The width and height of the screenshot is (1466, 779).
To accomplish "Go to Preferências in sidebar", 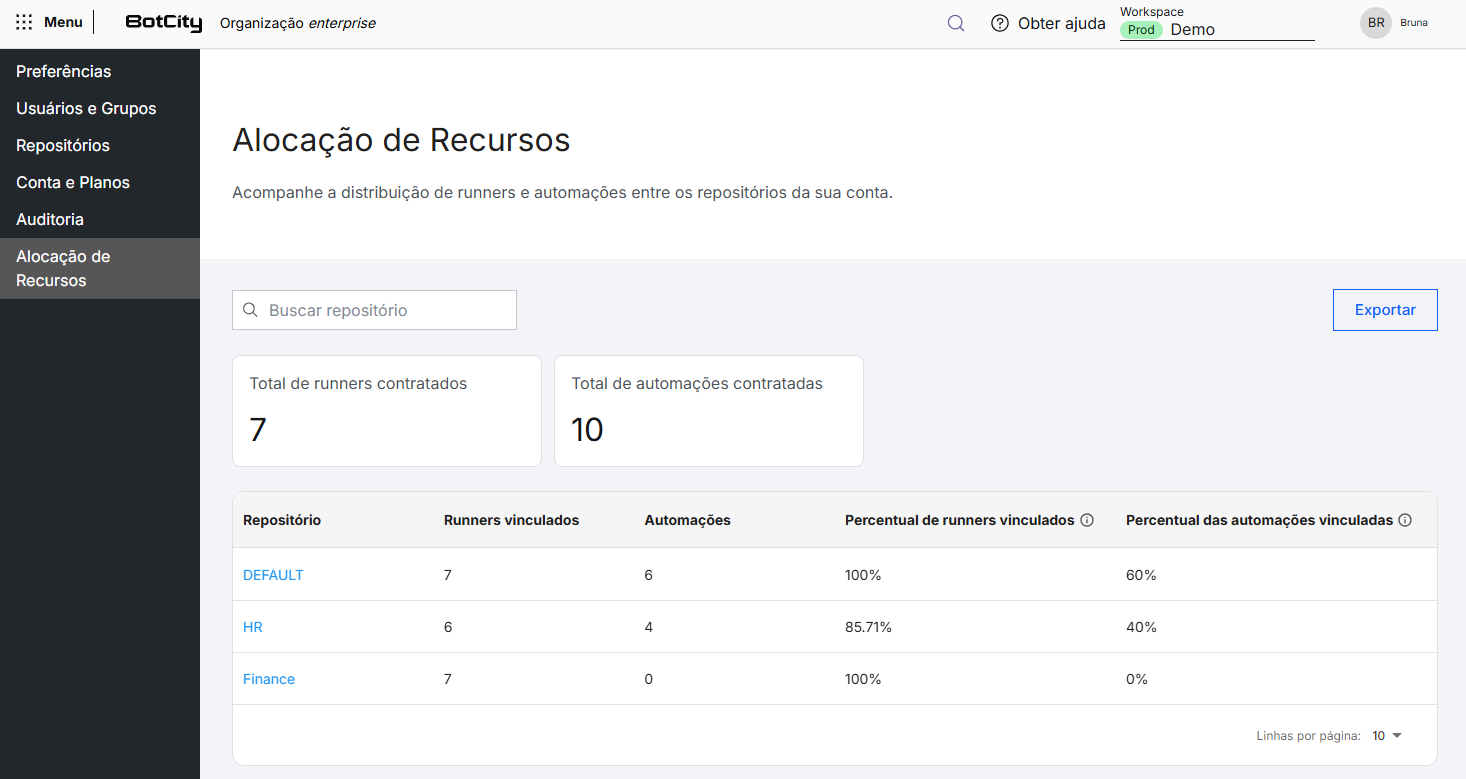I will [100, 71].
